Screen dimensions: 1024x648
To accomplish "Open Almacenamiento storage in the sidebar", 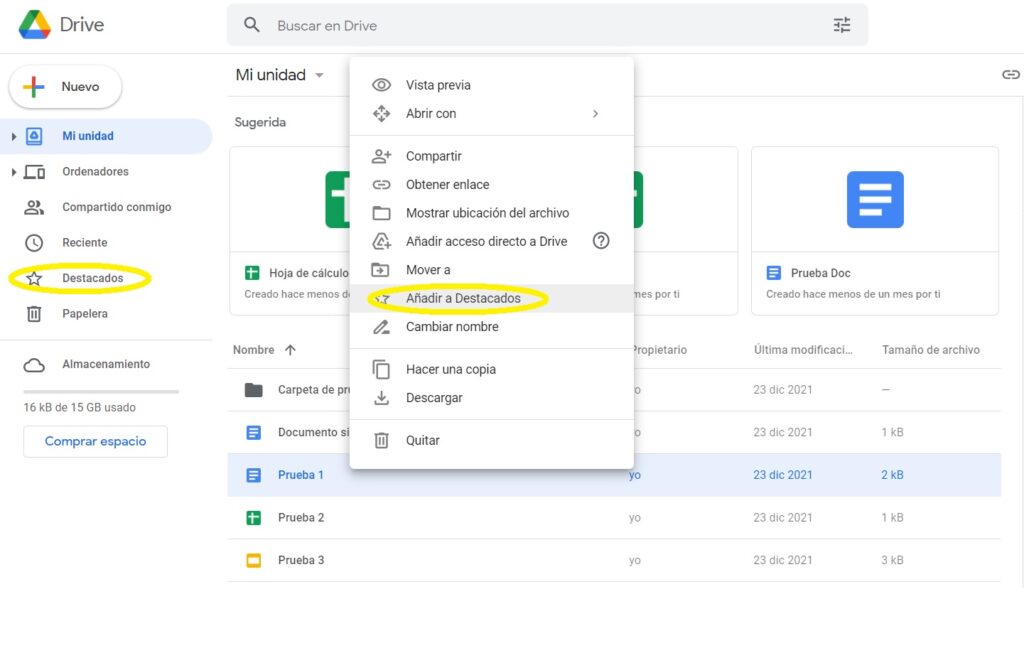I will [x=105, y=365].
